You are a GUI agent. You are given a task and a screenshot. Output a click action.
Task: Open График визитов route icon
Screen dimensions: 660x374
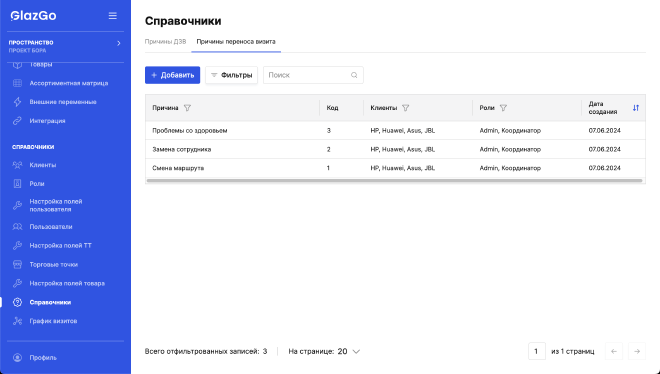point(17,321)
